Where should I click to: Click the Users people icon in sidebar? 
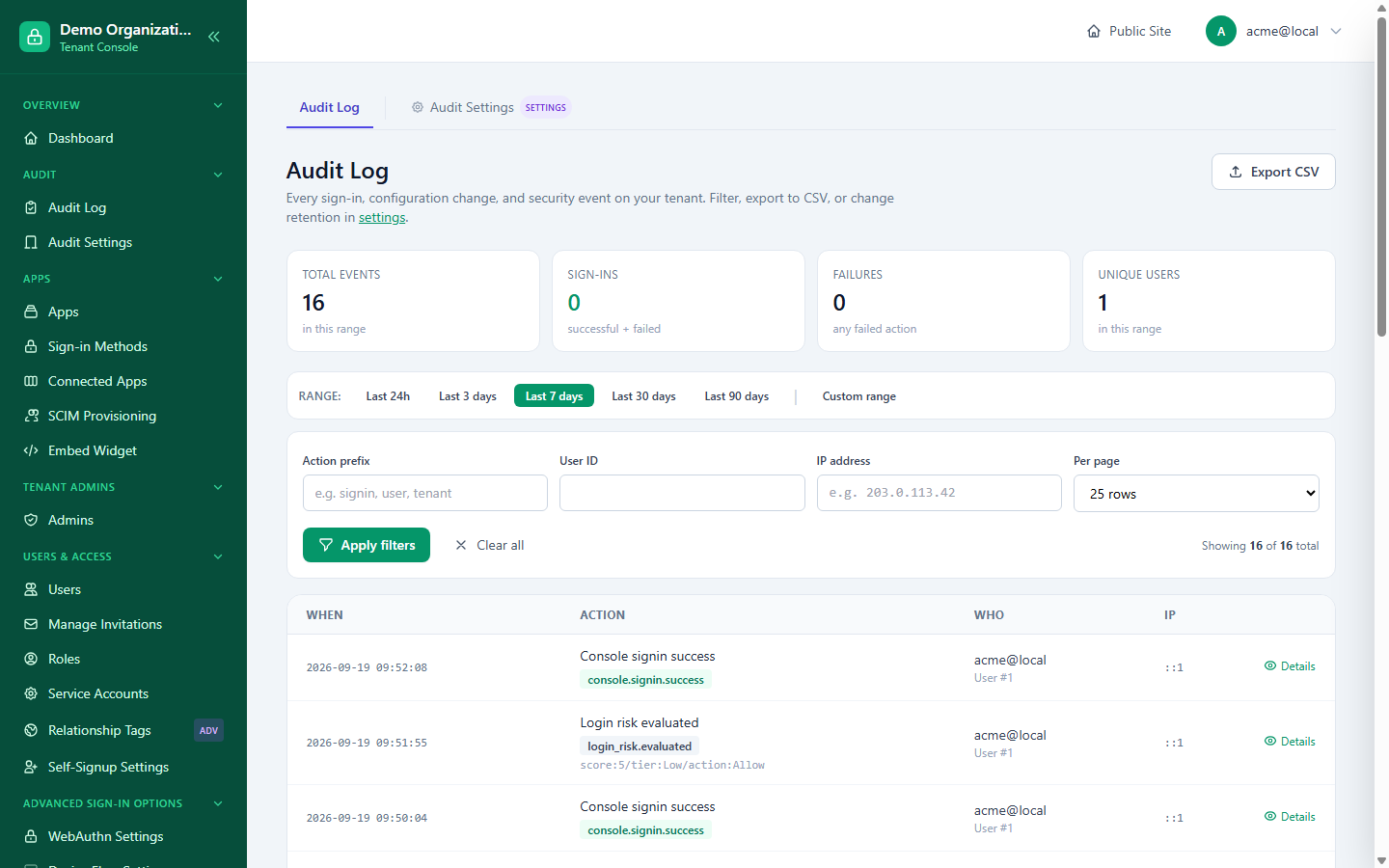(31, 589)
